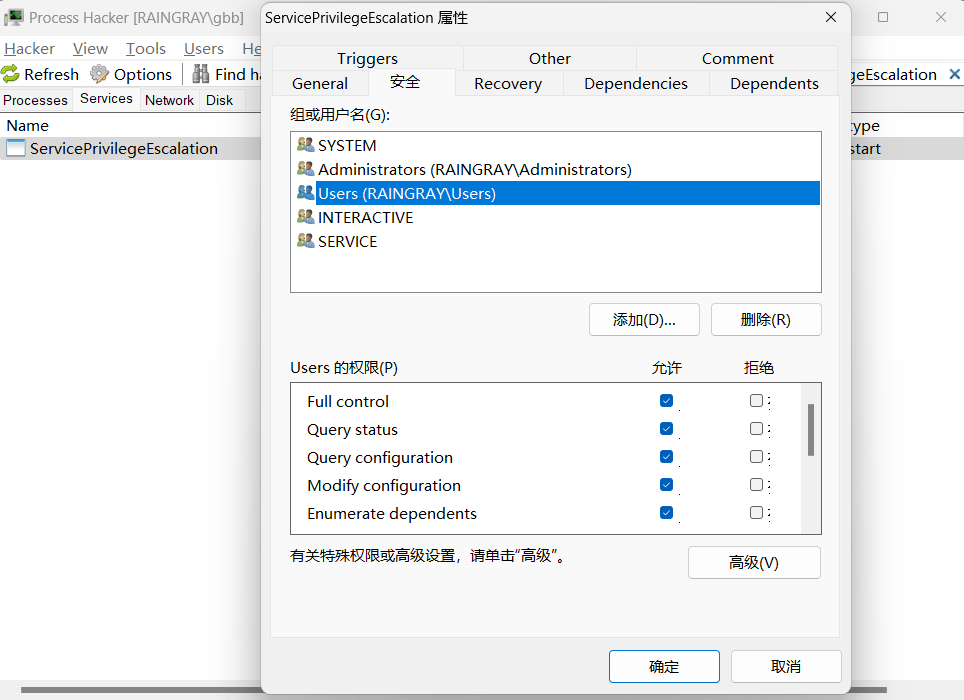Click the permissions list scrollbar thumb
This screenshot has height=700, width=964.
point(811,430)
